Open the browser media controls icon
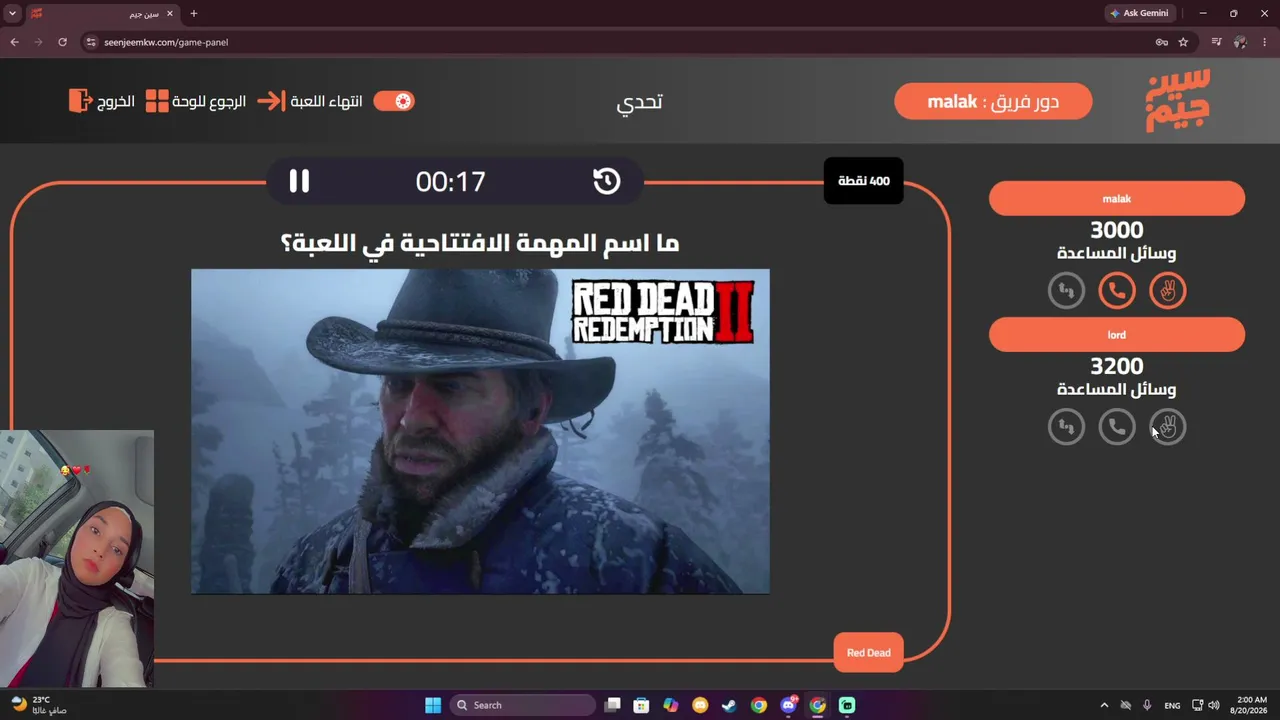 point(1216,42)
